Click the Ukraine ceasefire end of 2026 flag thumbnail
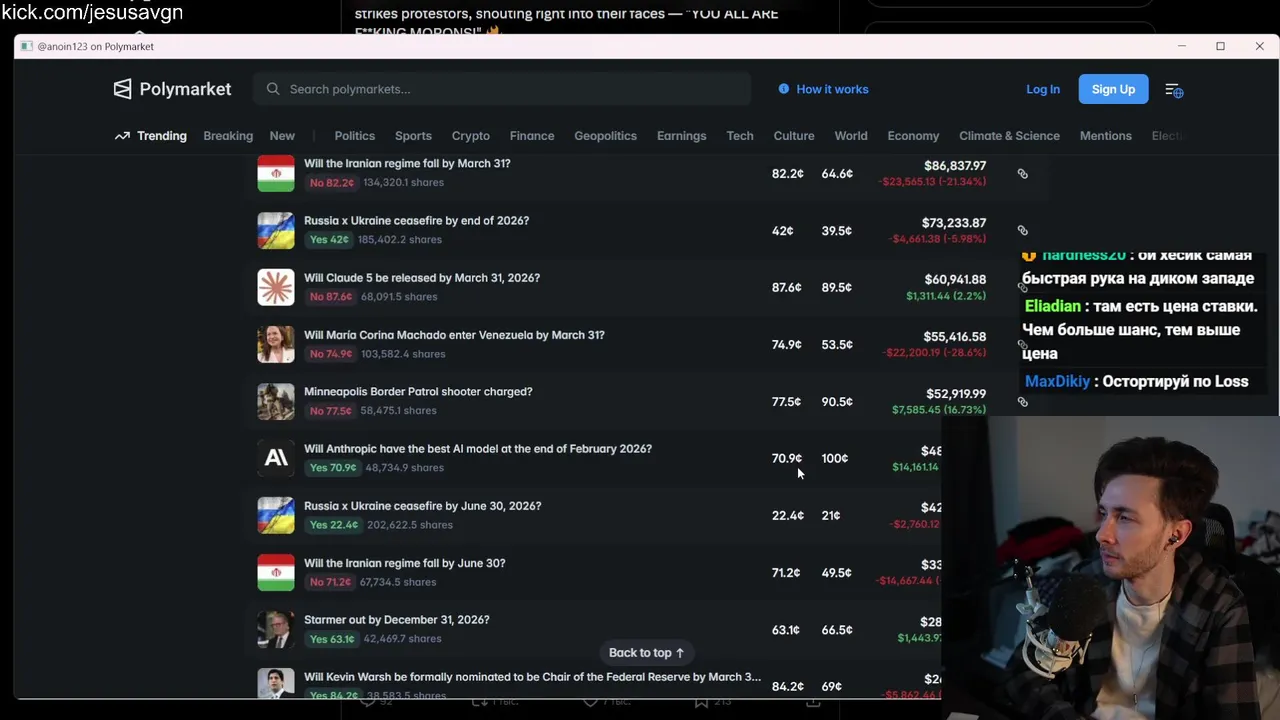 [276, 230]
